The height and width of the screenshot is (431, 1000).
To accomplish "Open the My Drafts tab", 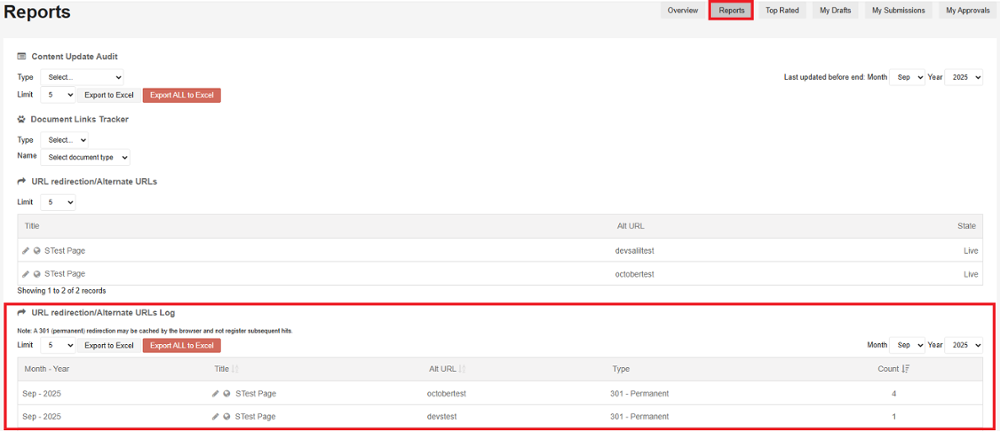I will 835,11.
